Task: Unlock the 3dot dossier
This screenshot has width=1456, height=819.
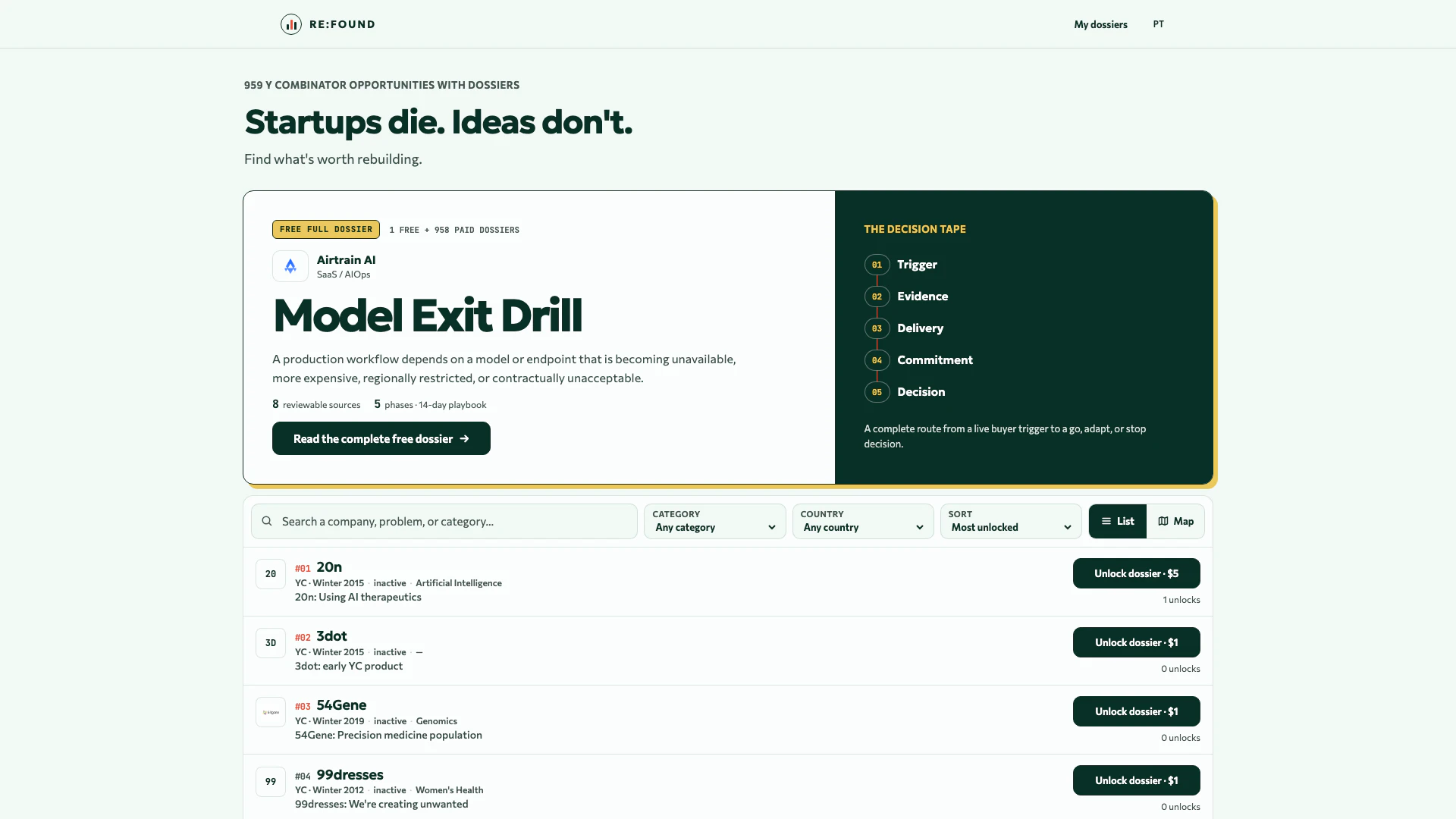Action: (1136, 642)
